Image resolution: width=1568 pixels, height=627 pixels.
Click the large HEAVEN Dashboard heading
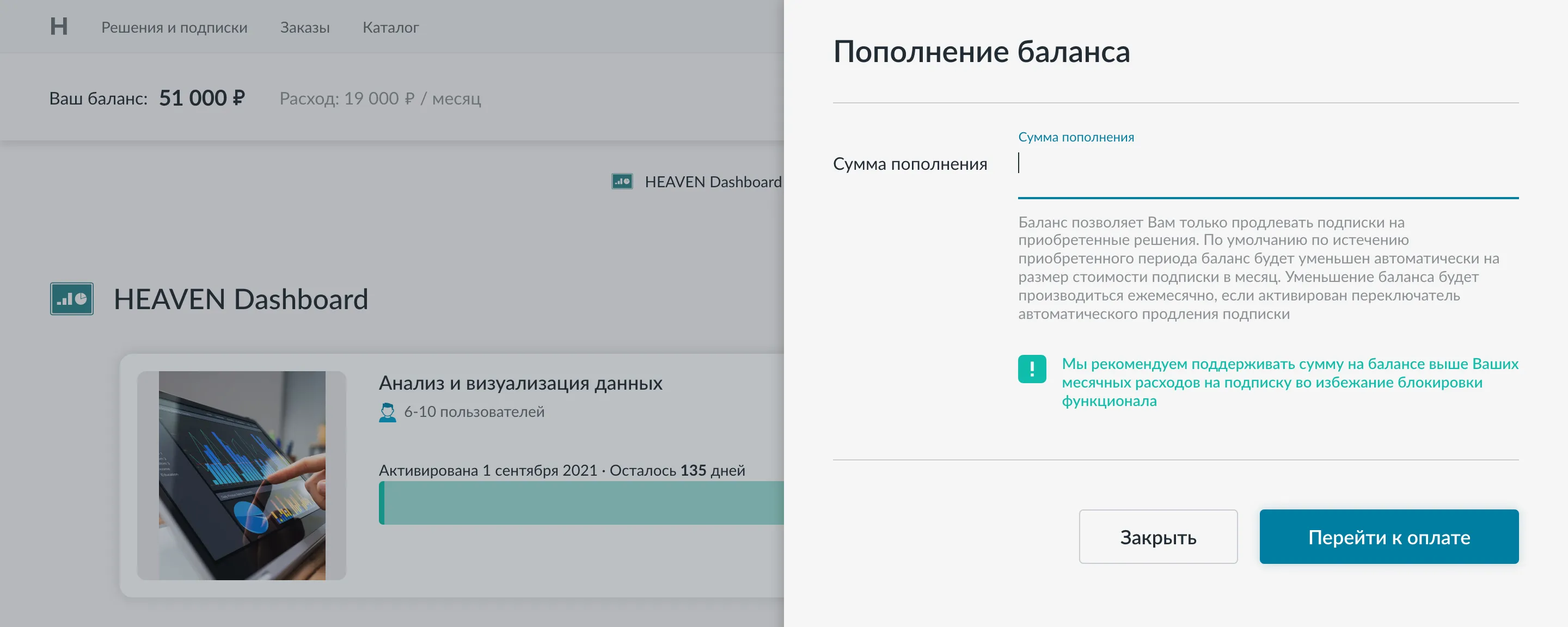(241, 299)
